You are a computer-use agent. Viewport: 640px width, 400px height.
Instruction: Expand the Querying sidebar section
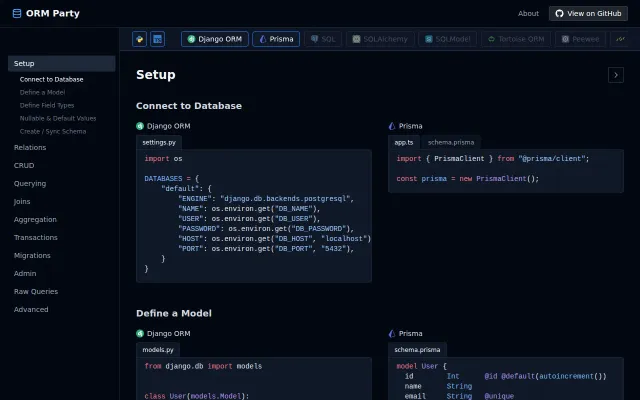coord(30,183)
